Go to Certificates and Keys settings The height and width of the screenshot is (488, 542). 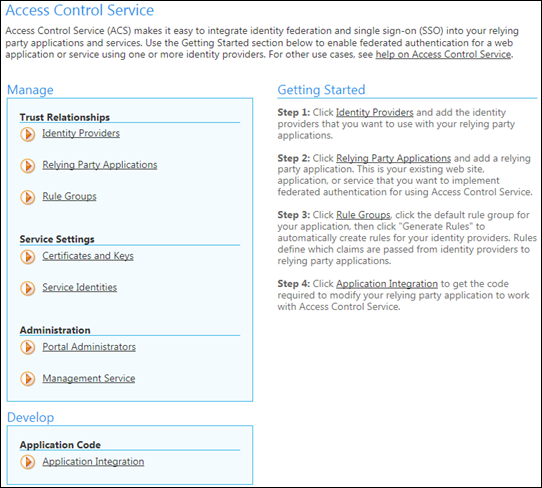tap(88, 256)
